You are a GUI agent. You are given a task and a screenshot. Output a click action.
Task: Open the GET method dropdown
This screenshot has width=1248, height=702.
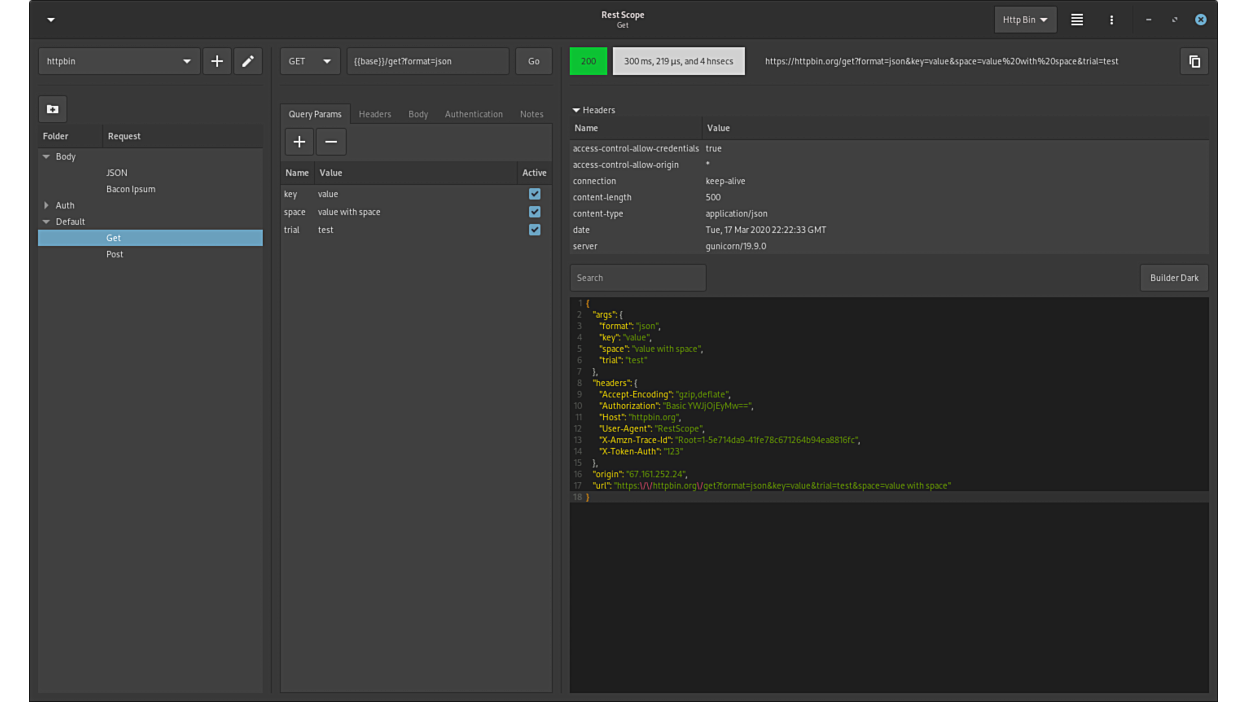coord(310,61)
